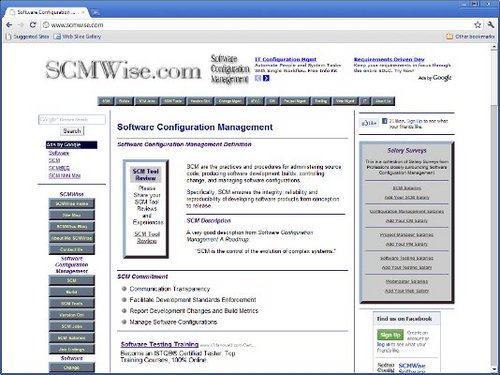Click the SCMWise.com site logo
The image size is (500, 375).
pos(123,70)
